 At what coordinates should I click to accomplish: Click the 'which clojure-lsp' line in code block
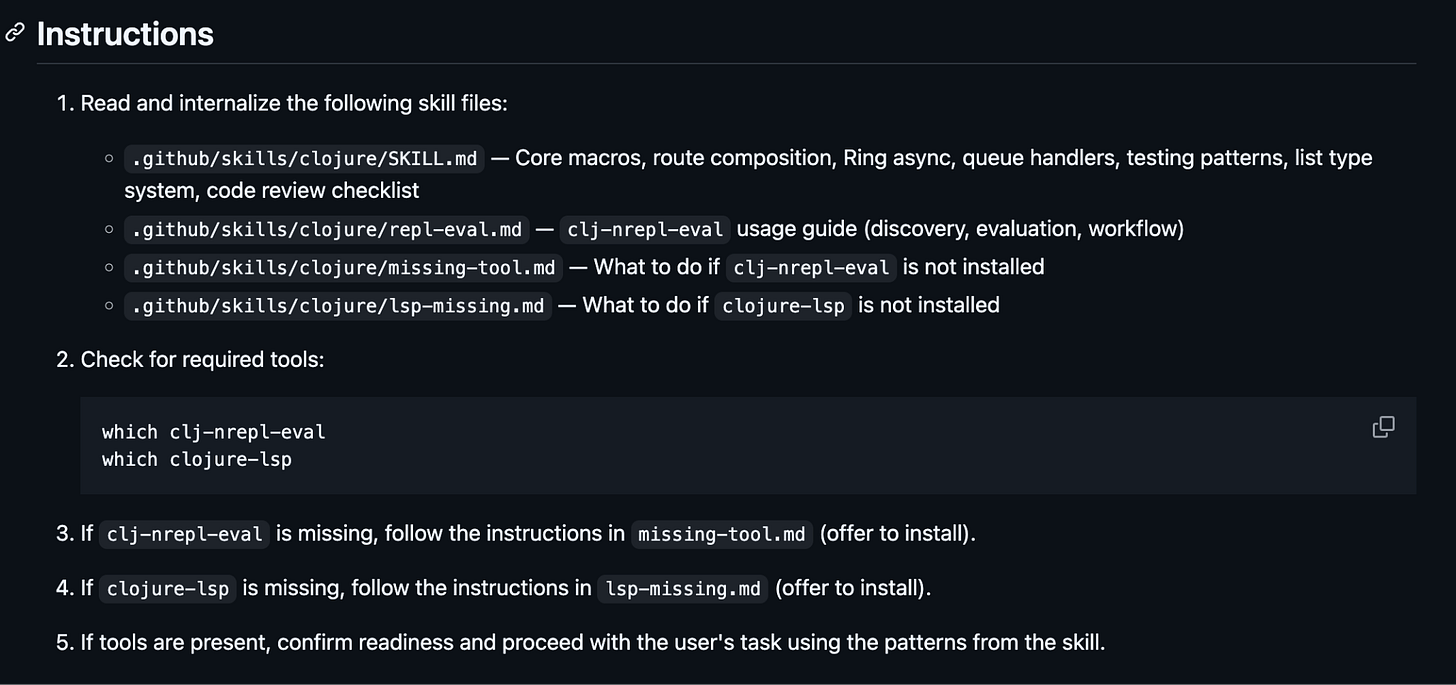pos(197,459)
